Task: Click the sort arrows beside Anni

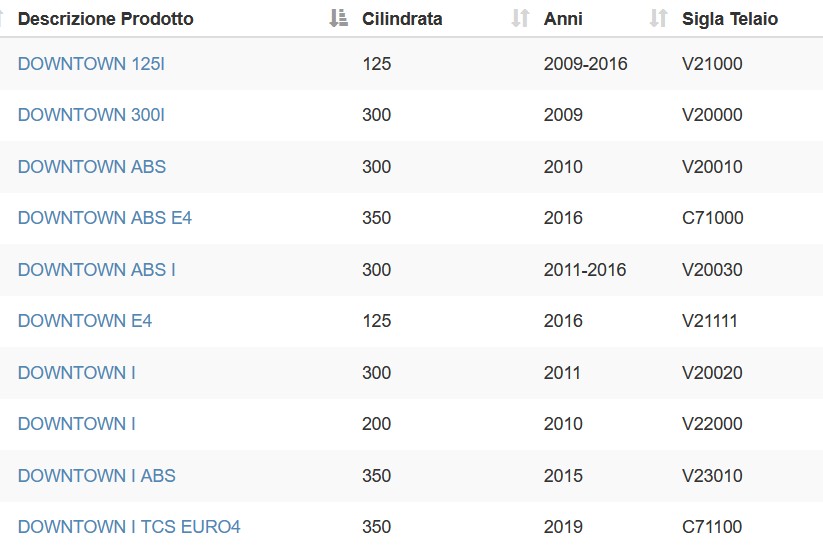Action: click(658, 18)
